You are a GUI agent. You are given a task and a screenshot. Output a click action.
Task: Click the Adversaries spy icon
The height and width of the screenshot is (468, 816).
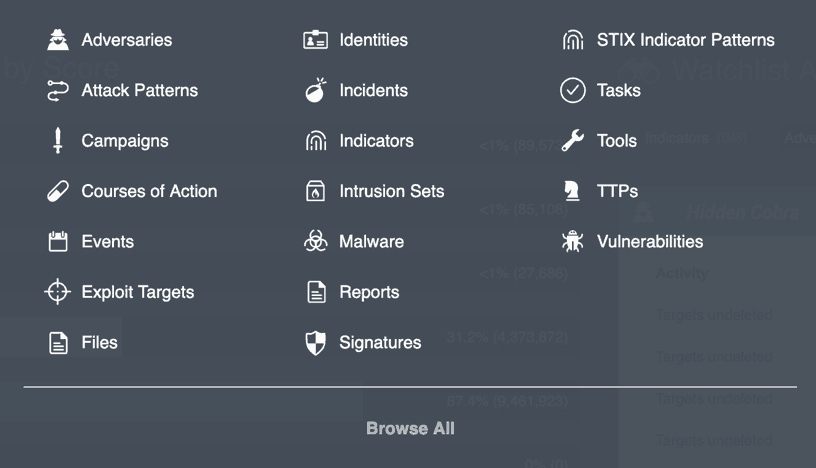pyautogui.click(x=58, y=40)
